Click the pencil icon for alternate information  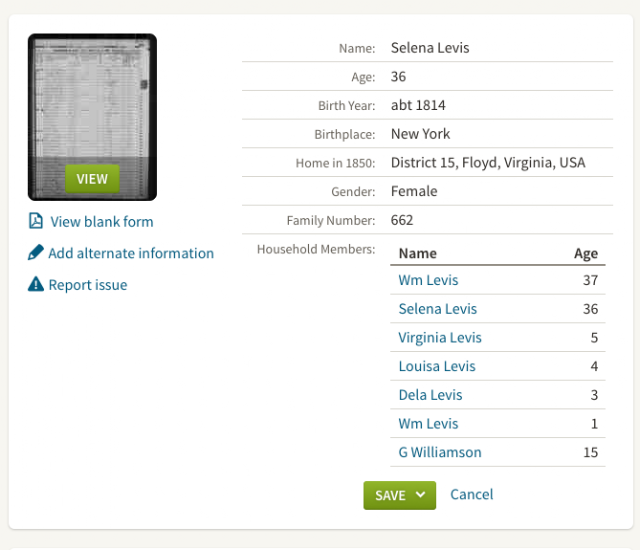tap(36, 252)
